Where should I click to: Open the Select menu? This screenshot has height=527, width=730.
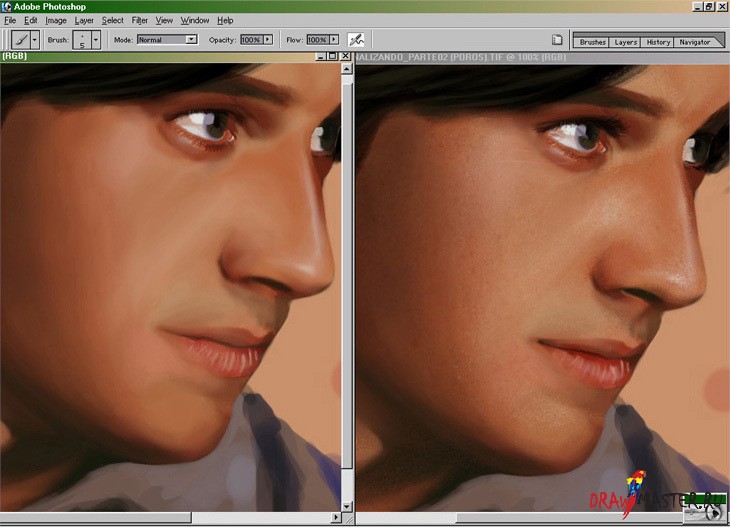pos(113,20)
